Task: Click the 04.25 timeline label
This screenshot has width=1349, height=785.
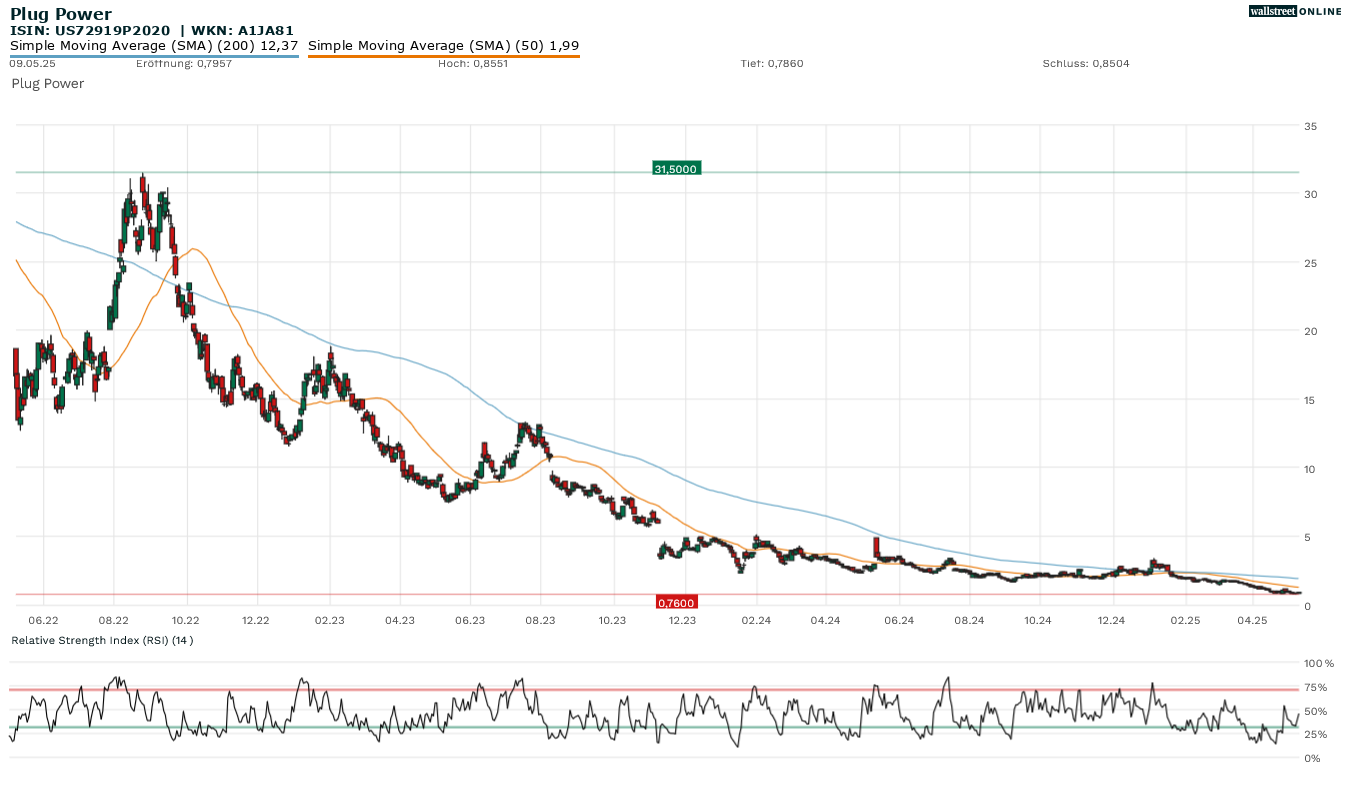Action: [x=1252, y=621]
